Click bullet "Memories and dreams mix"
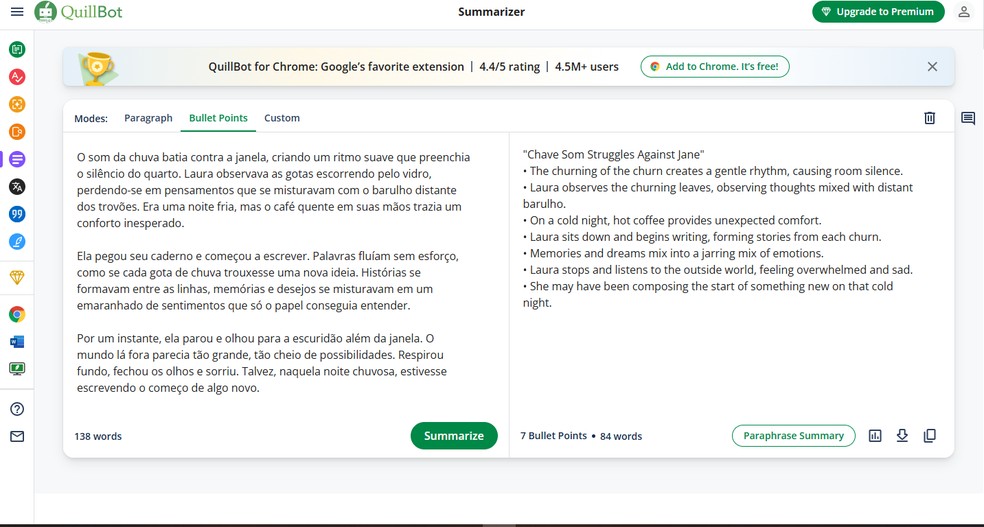984x527 pixels. coord(673,253)
